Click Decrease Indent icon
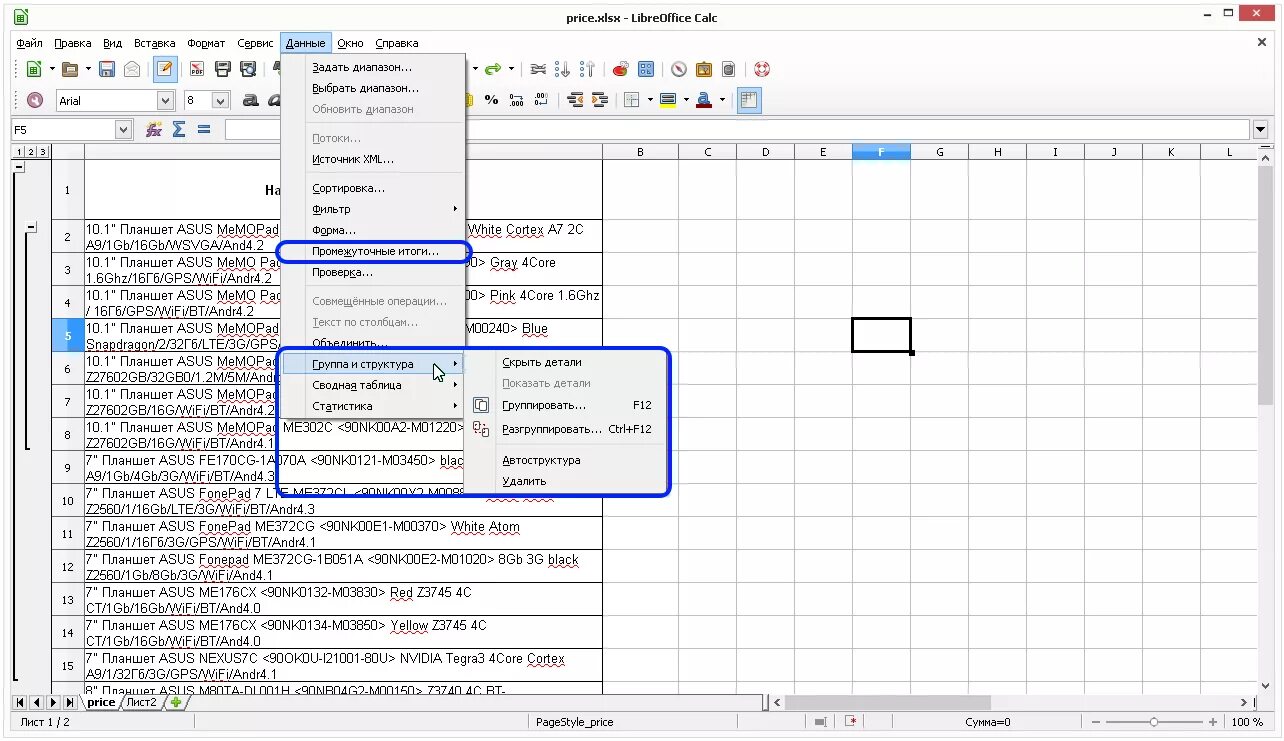Screen dimensions: 1284x741 coord(575,100)
